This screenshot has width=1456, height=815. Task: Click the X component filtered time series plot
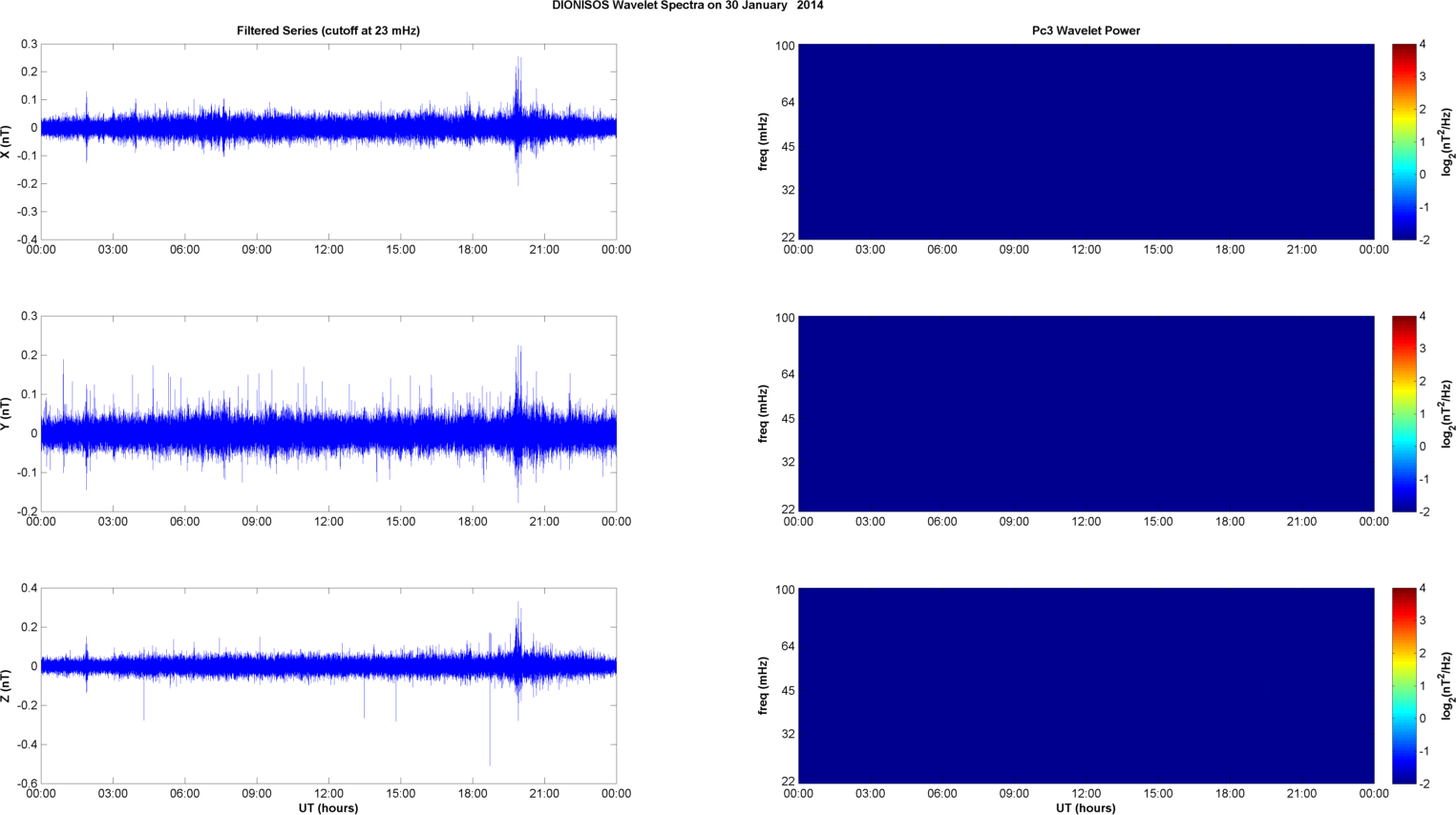[x=328, y=141]
